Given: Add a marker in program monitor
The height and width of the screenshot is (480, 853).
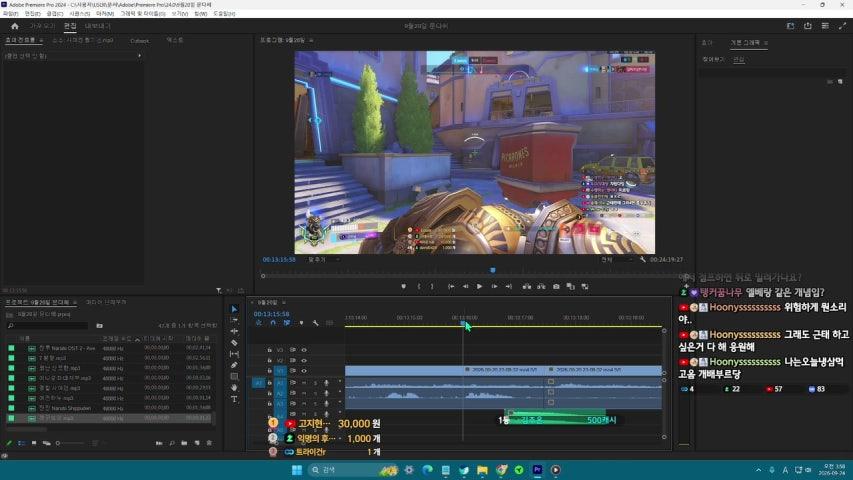Looking at the screenshot, I should tap(404, 286).
